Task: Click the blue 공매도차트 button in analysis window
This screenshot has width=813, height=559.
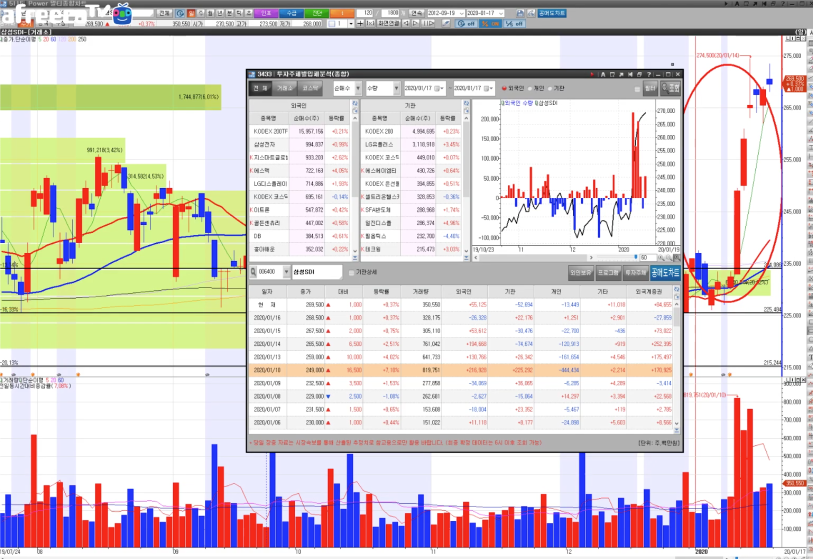Action: (665, 272)
